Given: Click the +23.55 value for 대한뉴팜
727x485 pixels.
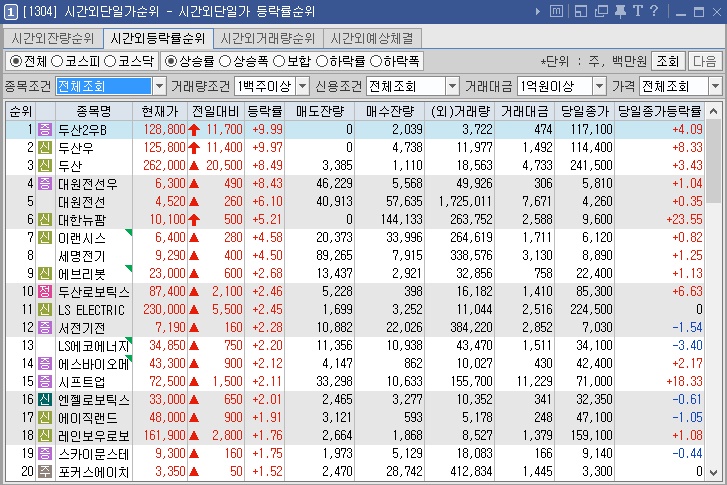Looking at the screenshot, I should click(684, 219).
